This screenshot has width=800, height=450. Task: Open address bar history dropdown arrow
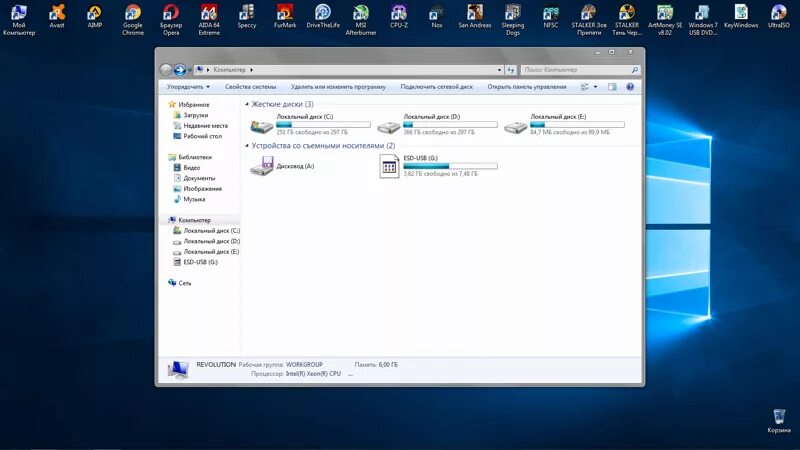pyautogui.click(x=499, y=70)
